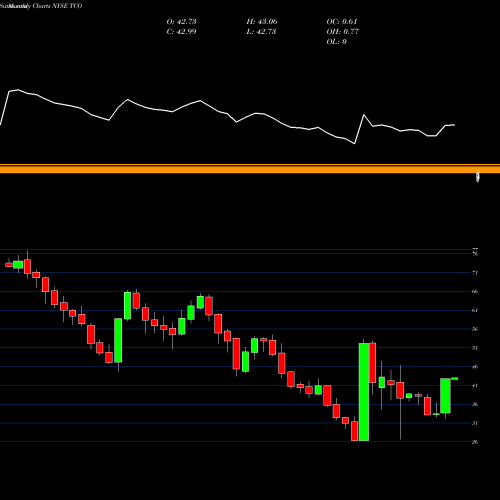Click the 66 price axis label

475,291
